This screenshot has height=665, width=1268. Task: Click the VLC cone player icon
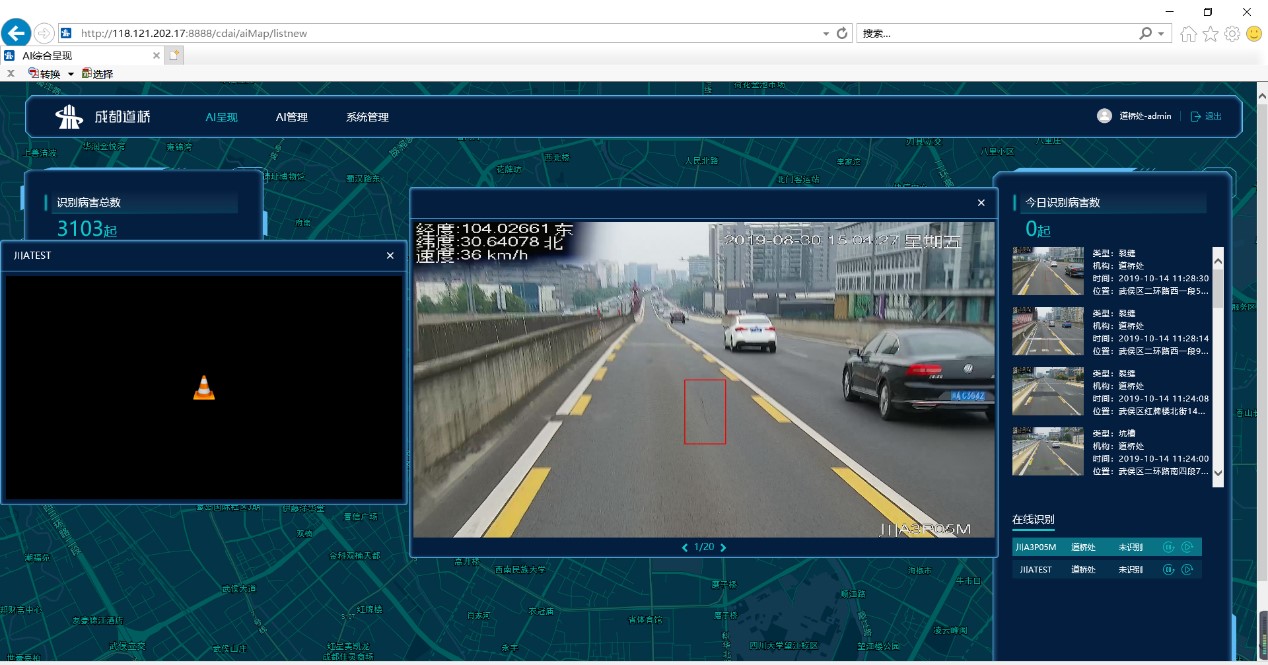click(x=204, y=388)
